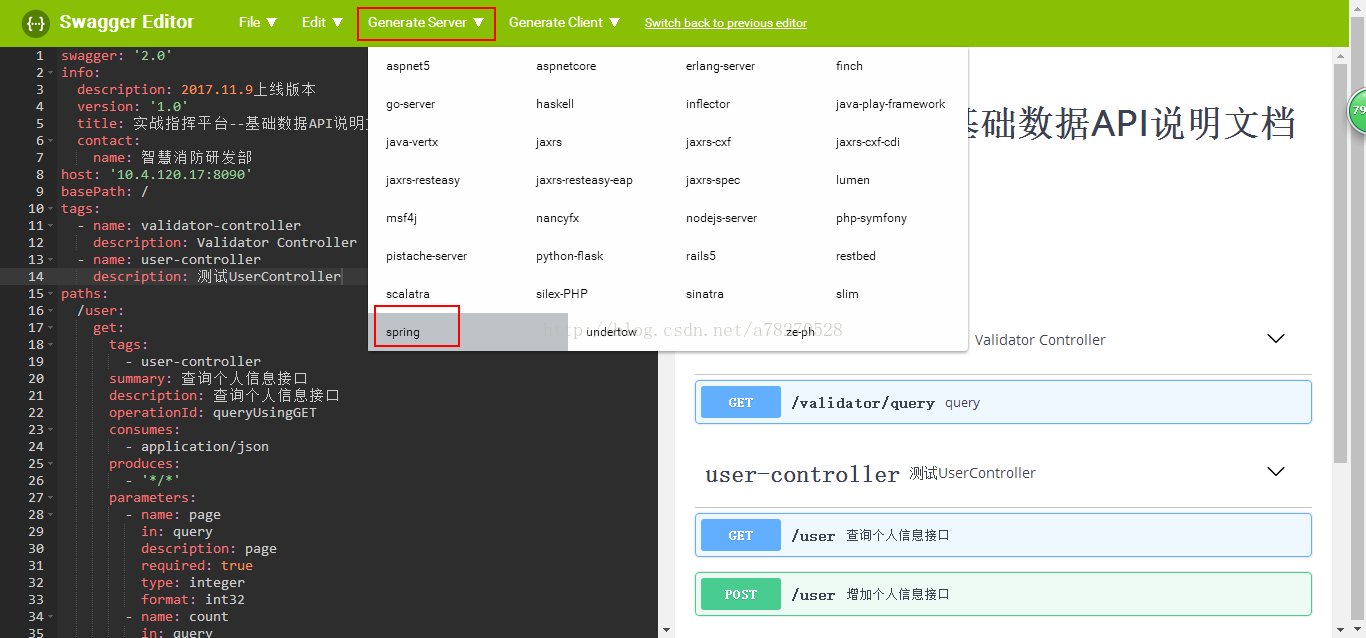Fold the contact block at line 6
Image resolution: width=1366 pixels, height=638 pixels.
click(50, 141)
